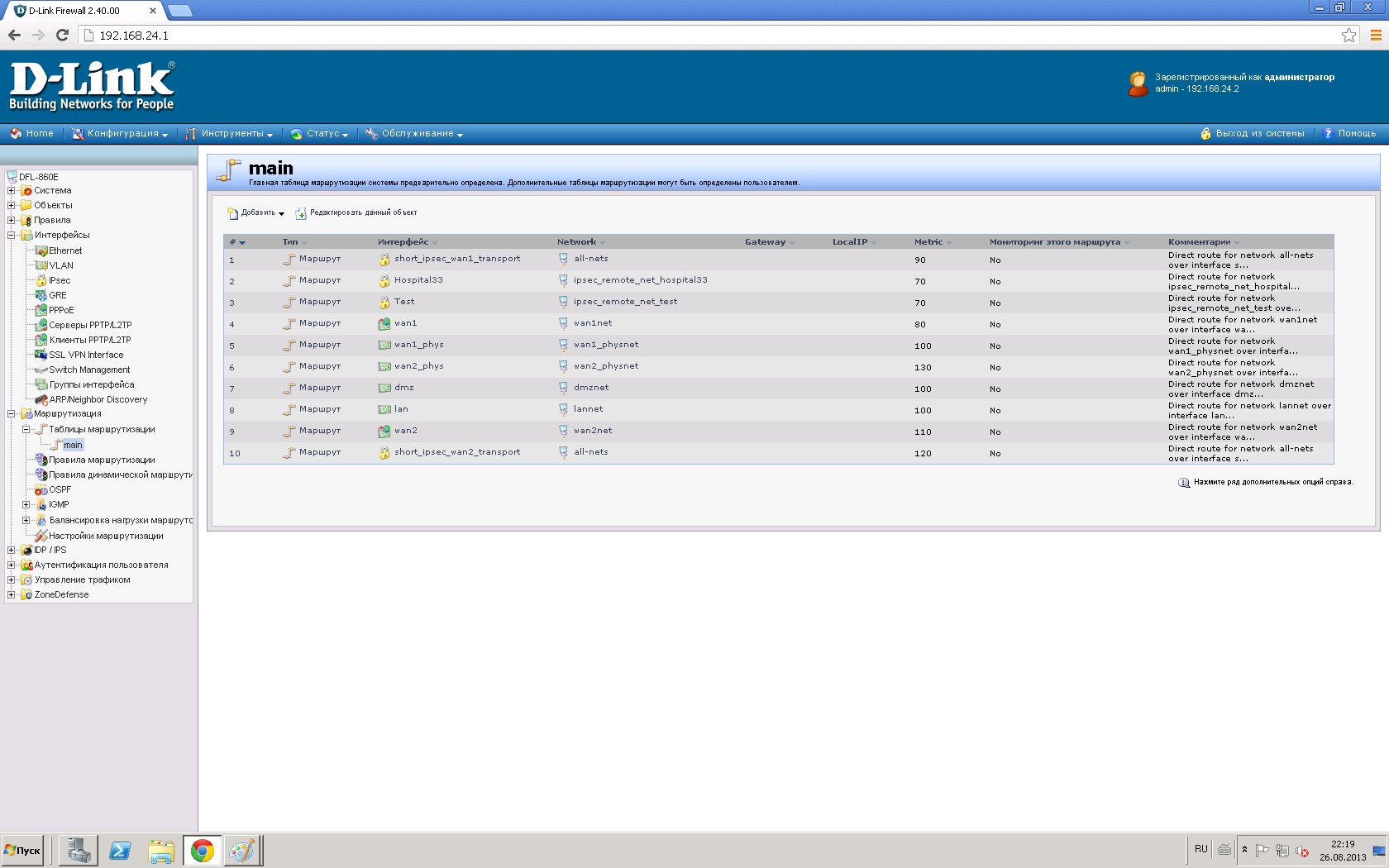The width and height of the screenshot is (1389, 868).
Task: Click the ARP/Neighbor Discovery icon
Action: pos(41,399)
